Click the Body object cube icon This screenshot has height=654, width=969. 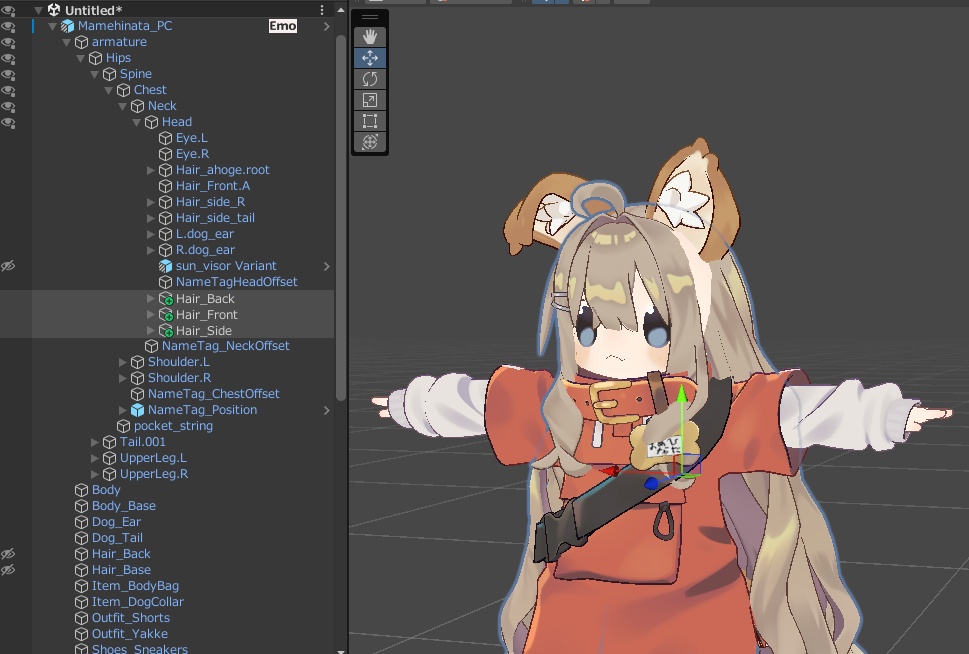82,490
